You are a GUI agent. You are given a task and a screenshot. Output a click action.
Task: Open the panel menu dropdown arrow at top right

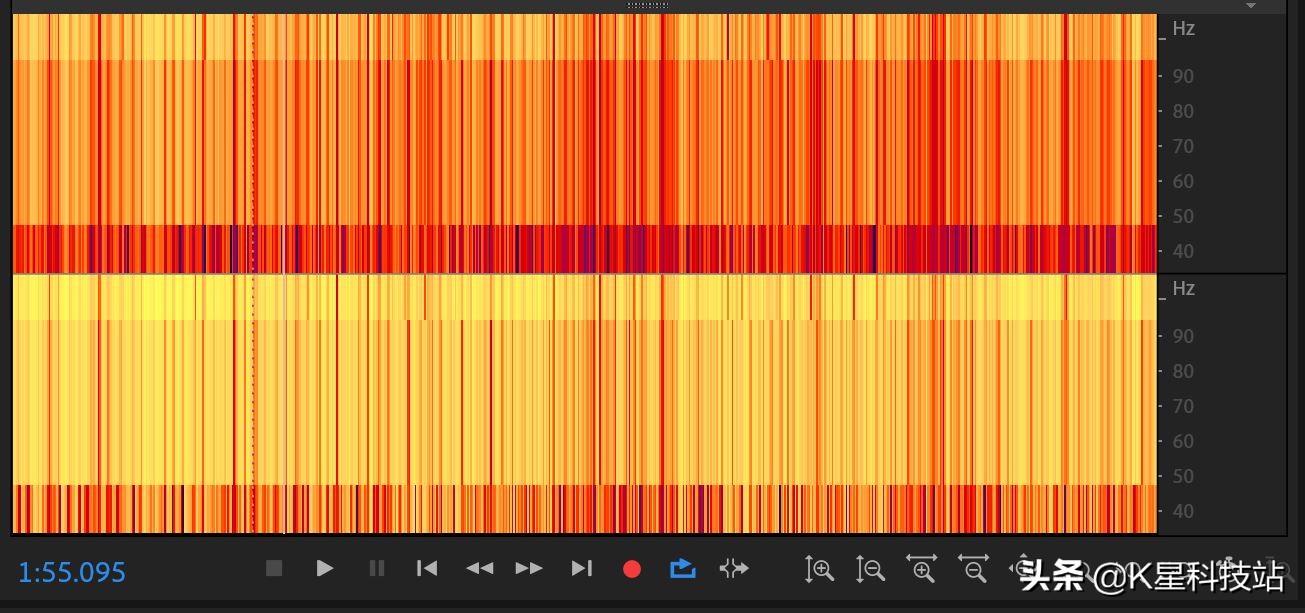1250,6
